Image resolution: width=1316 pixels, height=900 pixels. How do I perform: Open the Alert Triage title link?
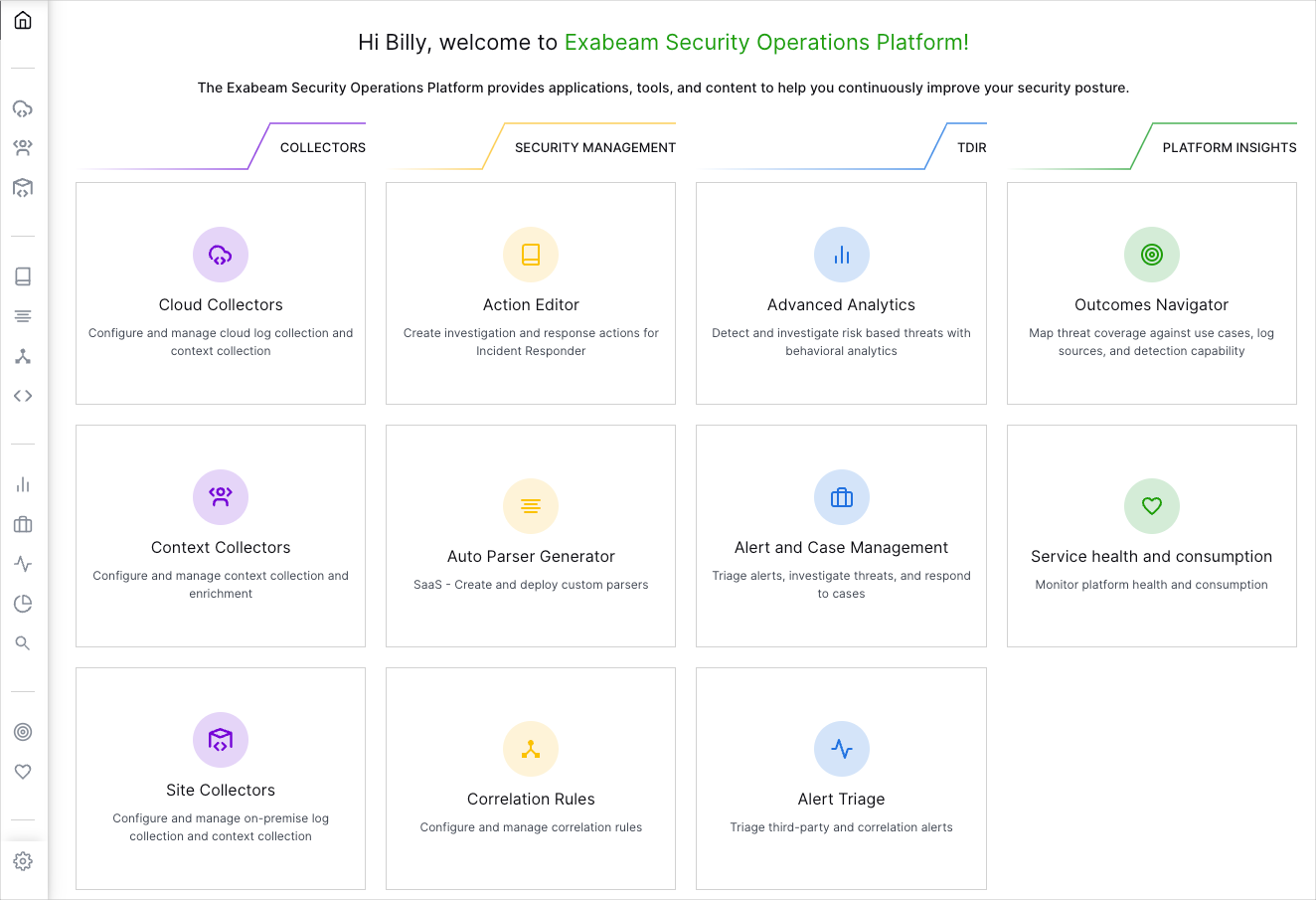click(842, 800)
